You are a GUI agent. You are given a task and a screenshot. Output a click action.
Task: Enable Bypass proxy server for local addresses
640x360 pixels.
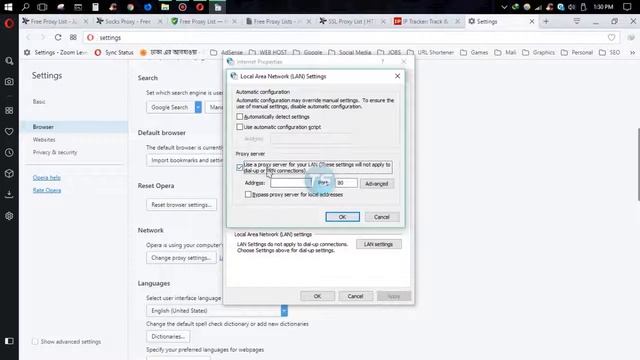pos(248,195)
